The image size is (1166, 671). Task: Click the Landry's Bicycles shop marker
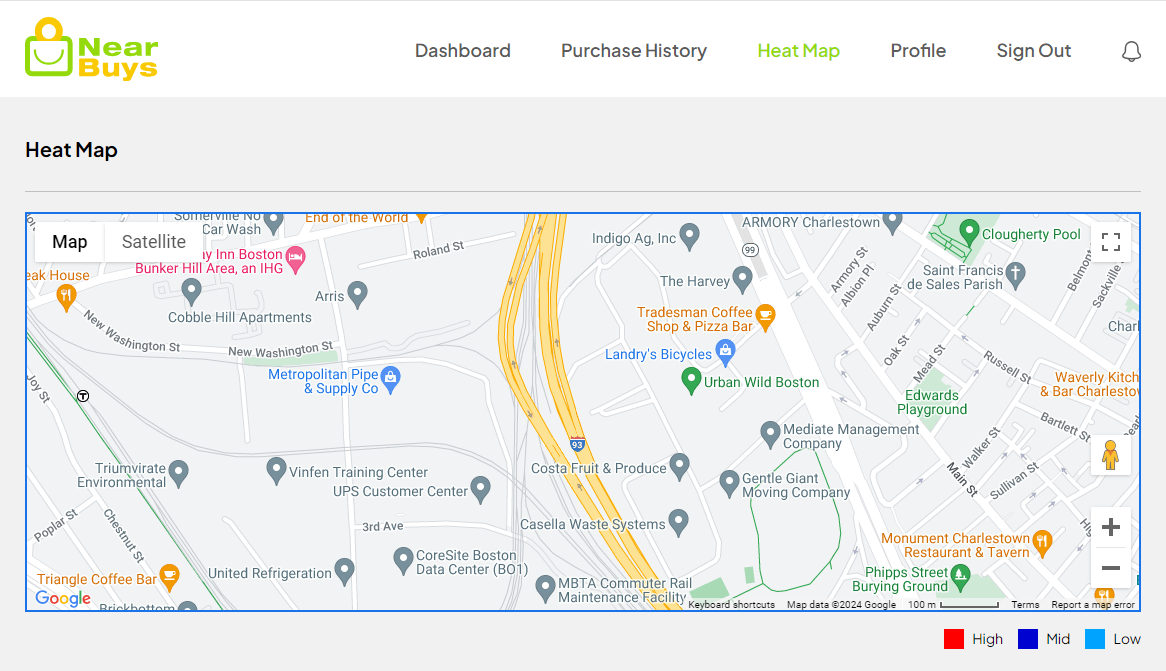[726, 351]
